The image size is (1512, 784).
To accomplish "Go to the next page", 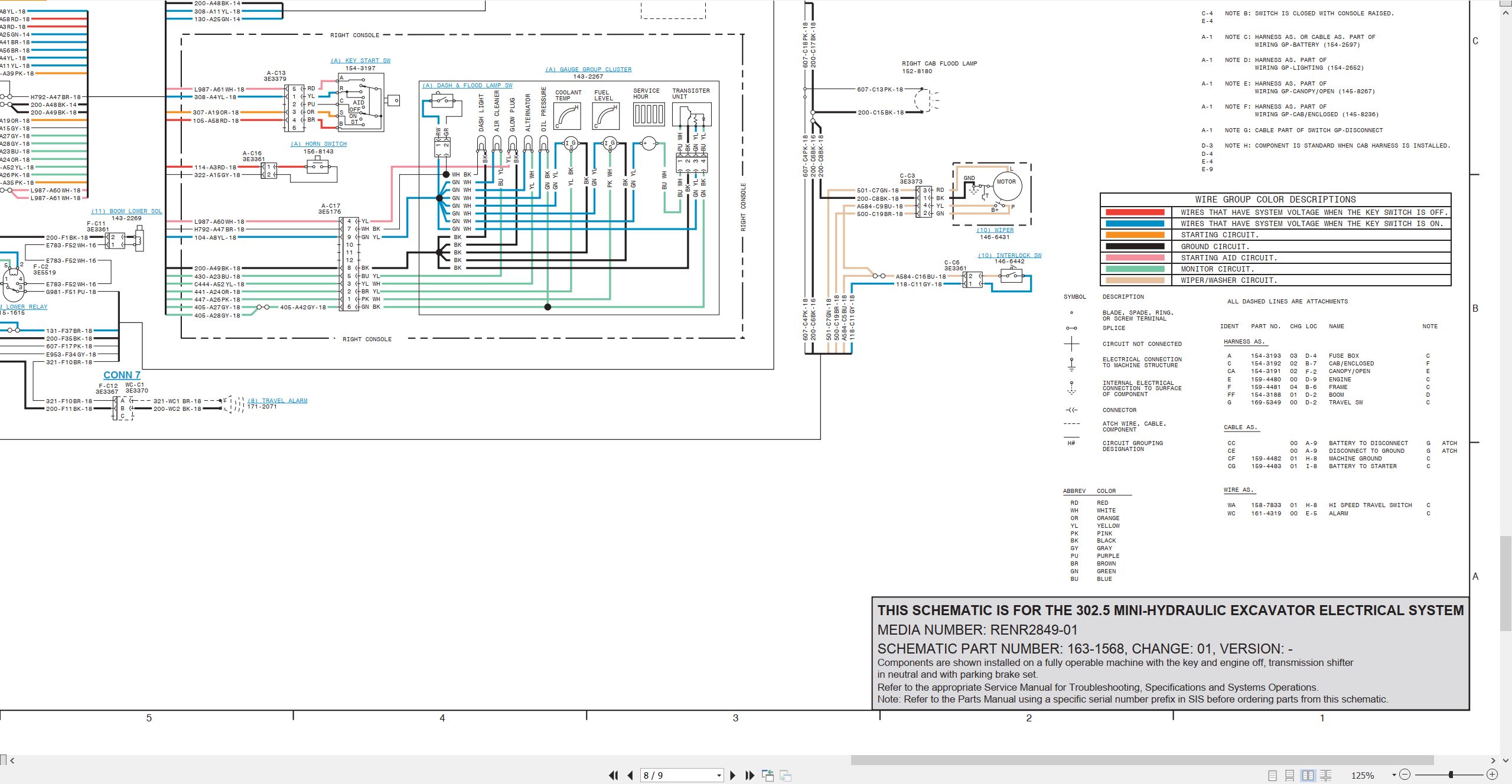I will [733, 775].
